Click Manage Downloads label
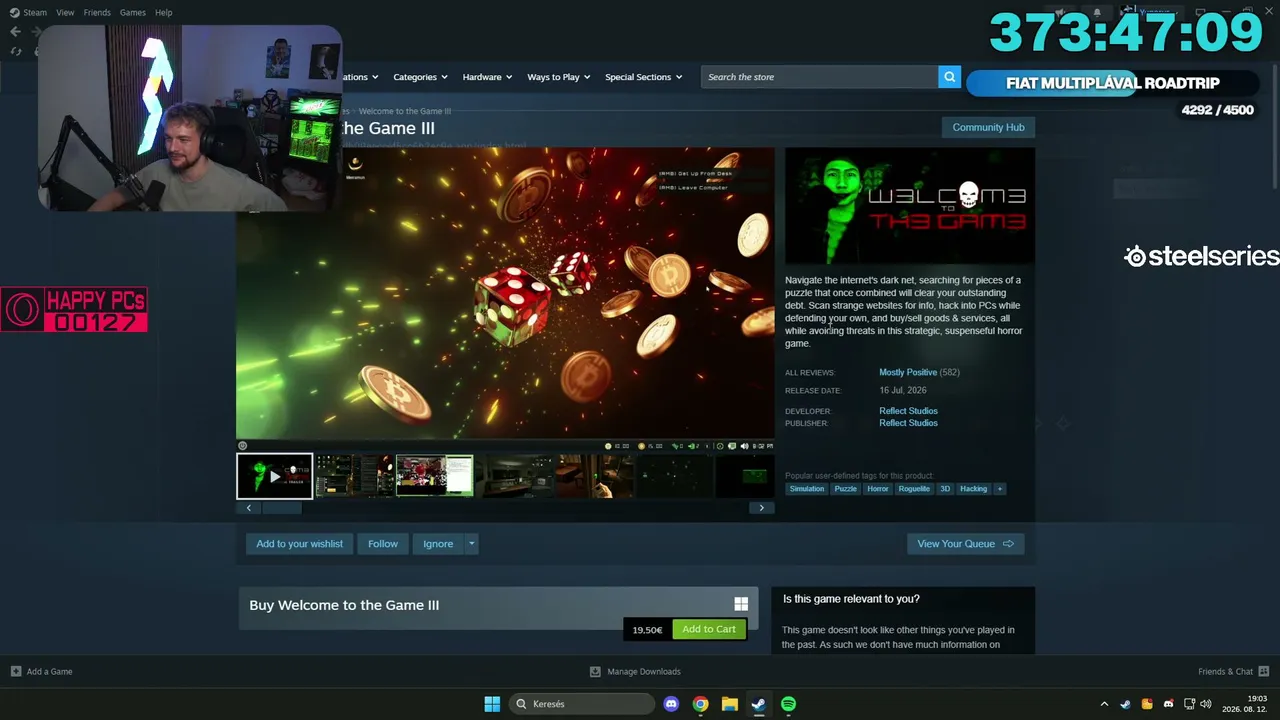This screenshot has width=1280, height=720. 644,672
